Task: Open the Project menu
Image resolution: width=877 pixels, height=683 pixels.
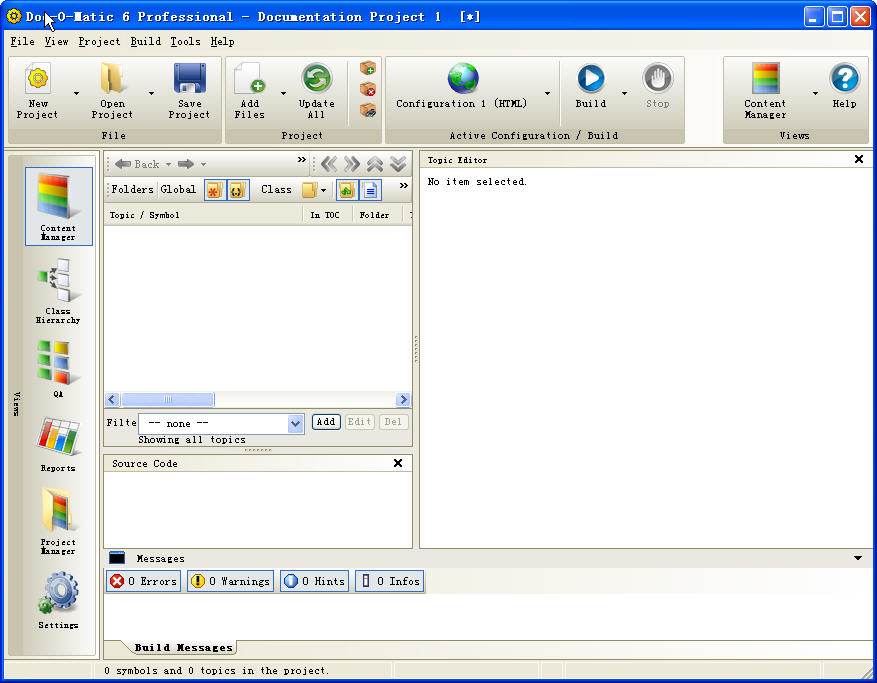Action: 99,41
